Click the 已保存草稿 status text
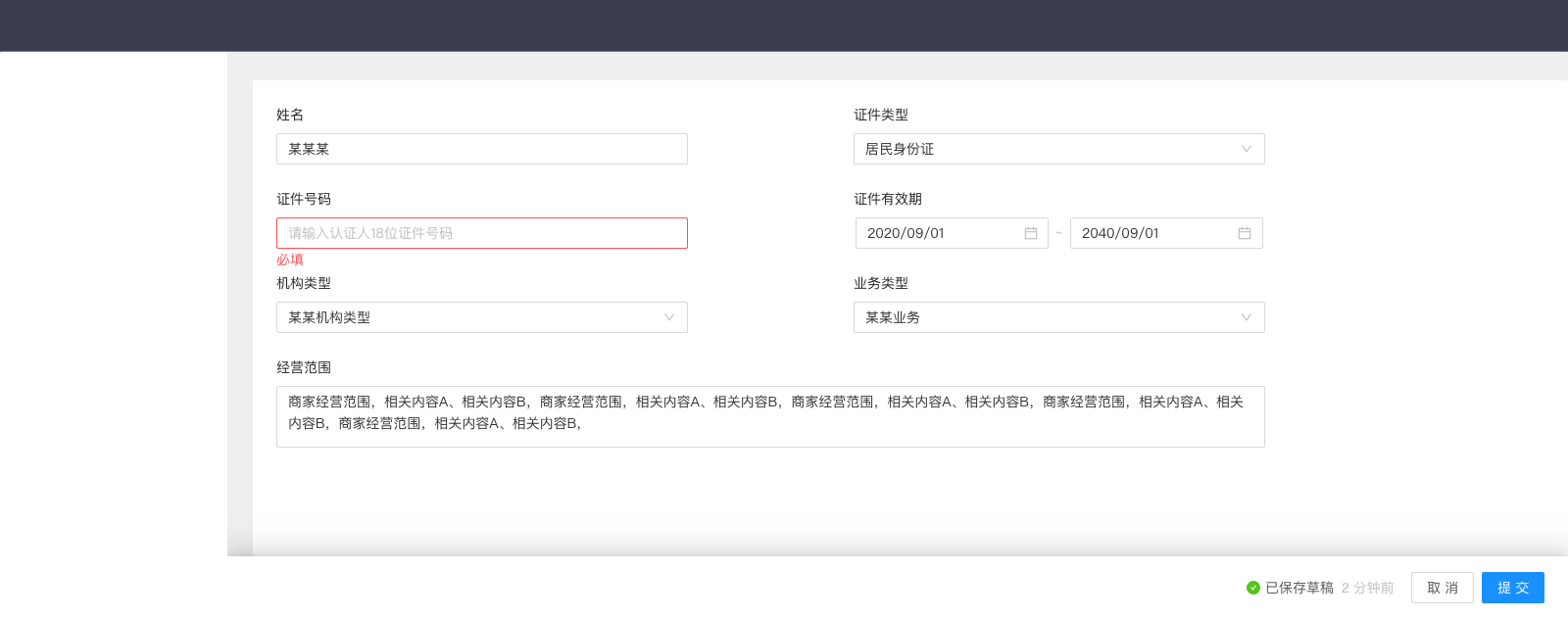Screen dimensions: 1568x619 [x=1299, y=588]
